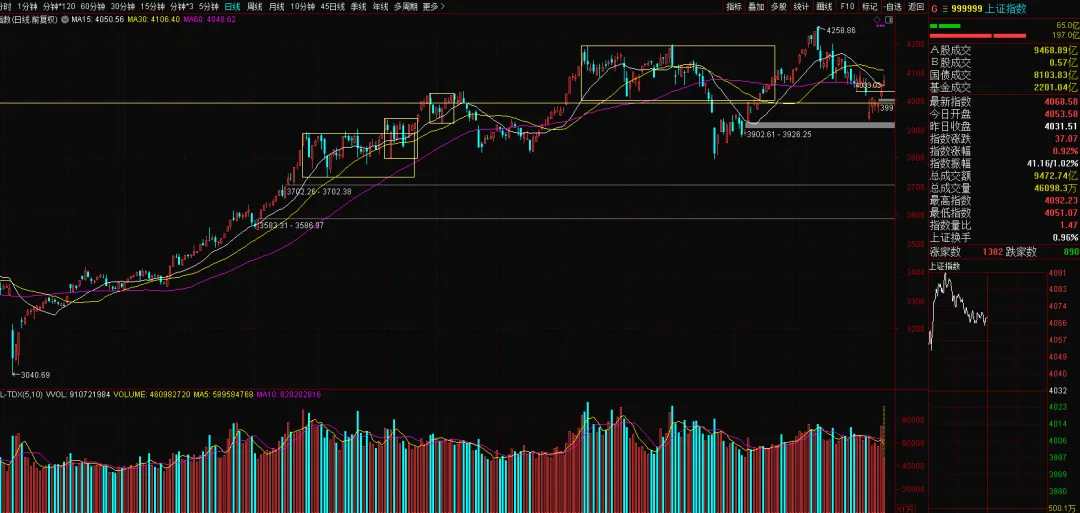This screenshot has width=1080, height=513.
Task: Activate the 画线 drawing tools
Action: click(824, 6)
